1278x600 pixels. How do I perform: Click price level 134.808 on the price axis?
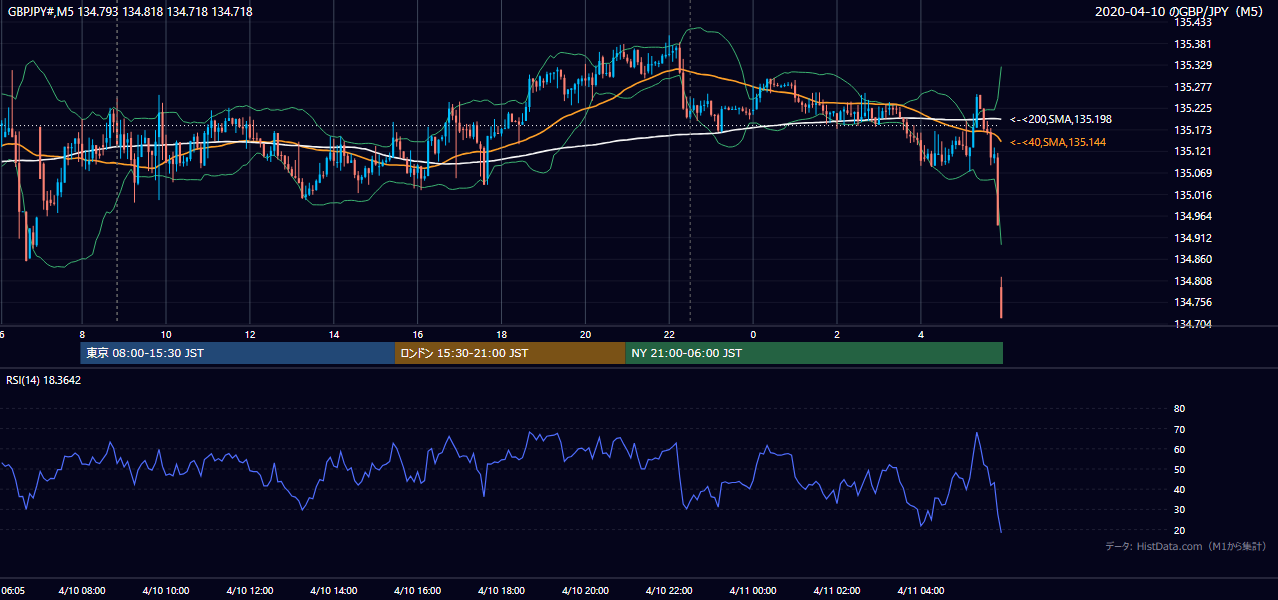point(1193,281)
